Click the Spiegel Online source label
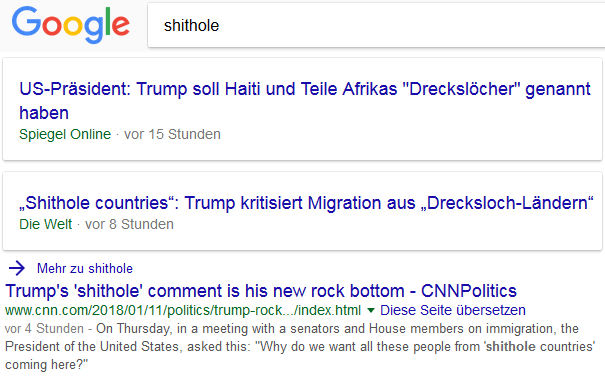Screen dimensions: 605x378 point(65,134)
